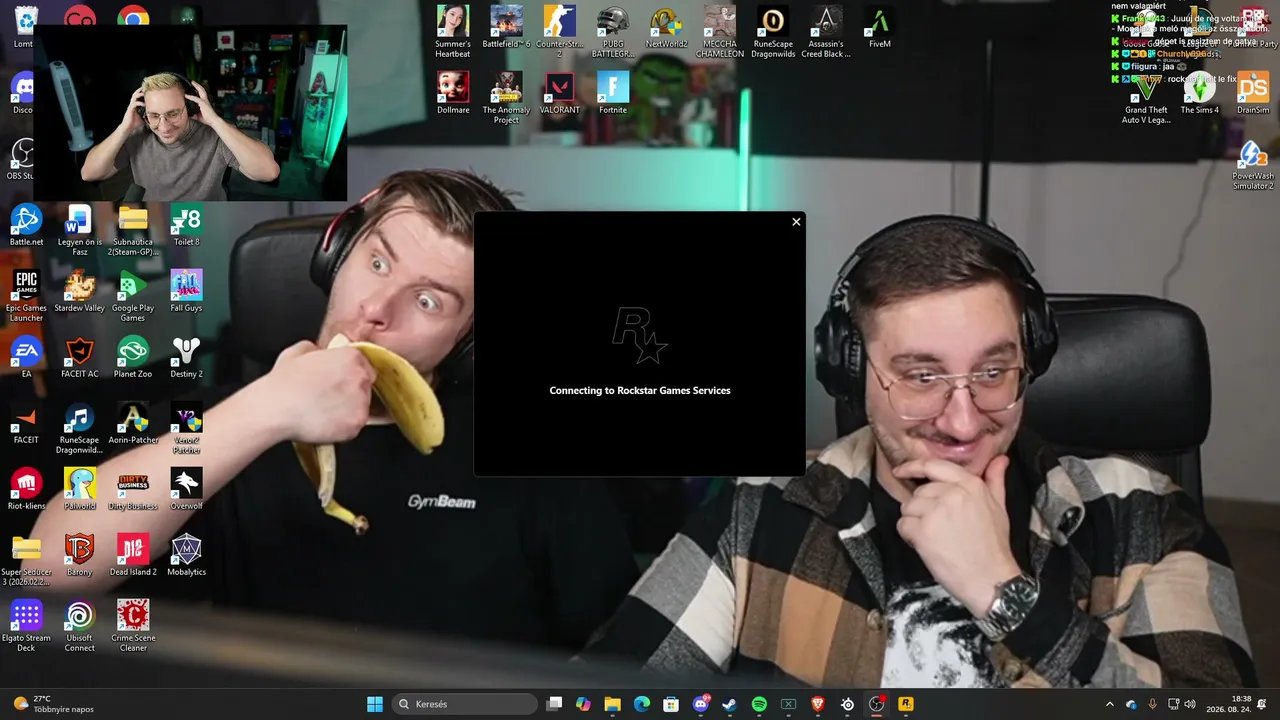This screenshot has width=1280, height=720.
Task: Switch to Spotify on the taskbar
Action: (x=759, y=704)
